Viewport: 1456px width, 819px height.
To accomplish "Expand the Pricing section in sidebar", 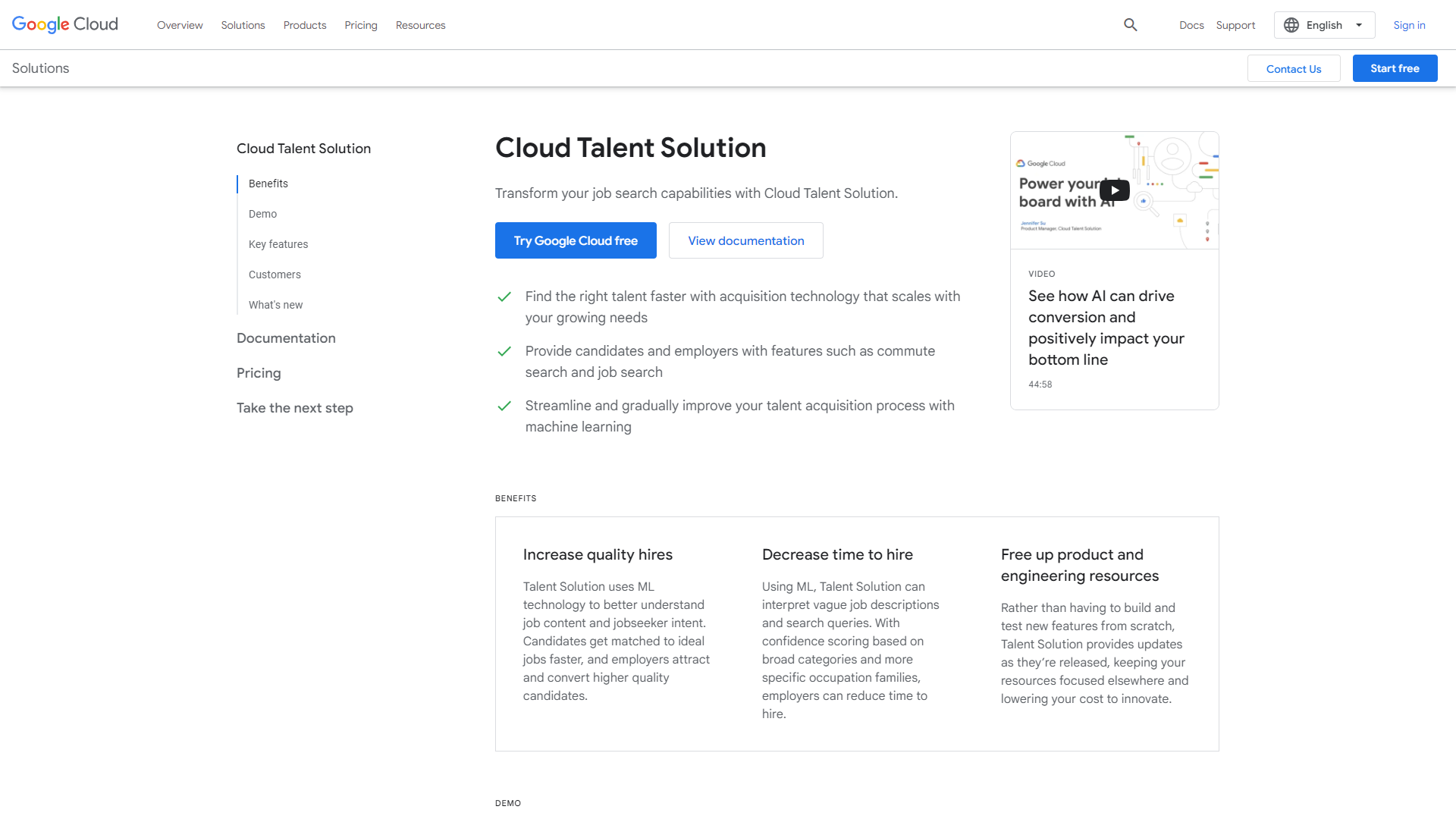I will tap(258, 372).
